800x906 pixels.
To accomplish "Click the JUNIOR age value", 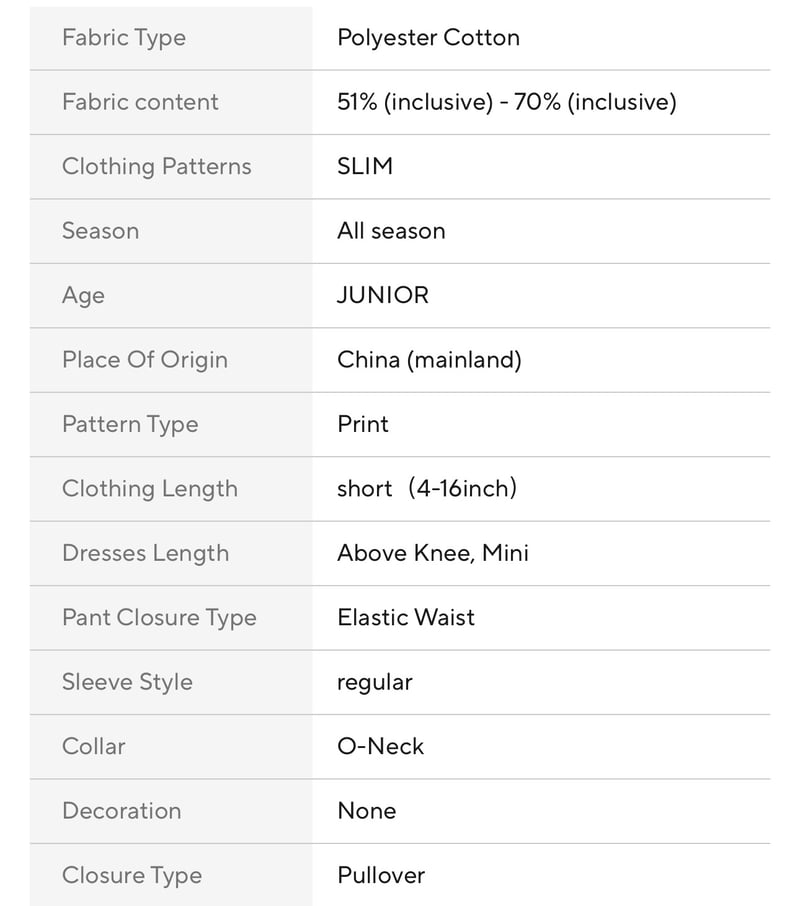I will pyautogui.click(x=383, y=295).
